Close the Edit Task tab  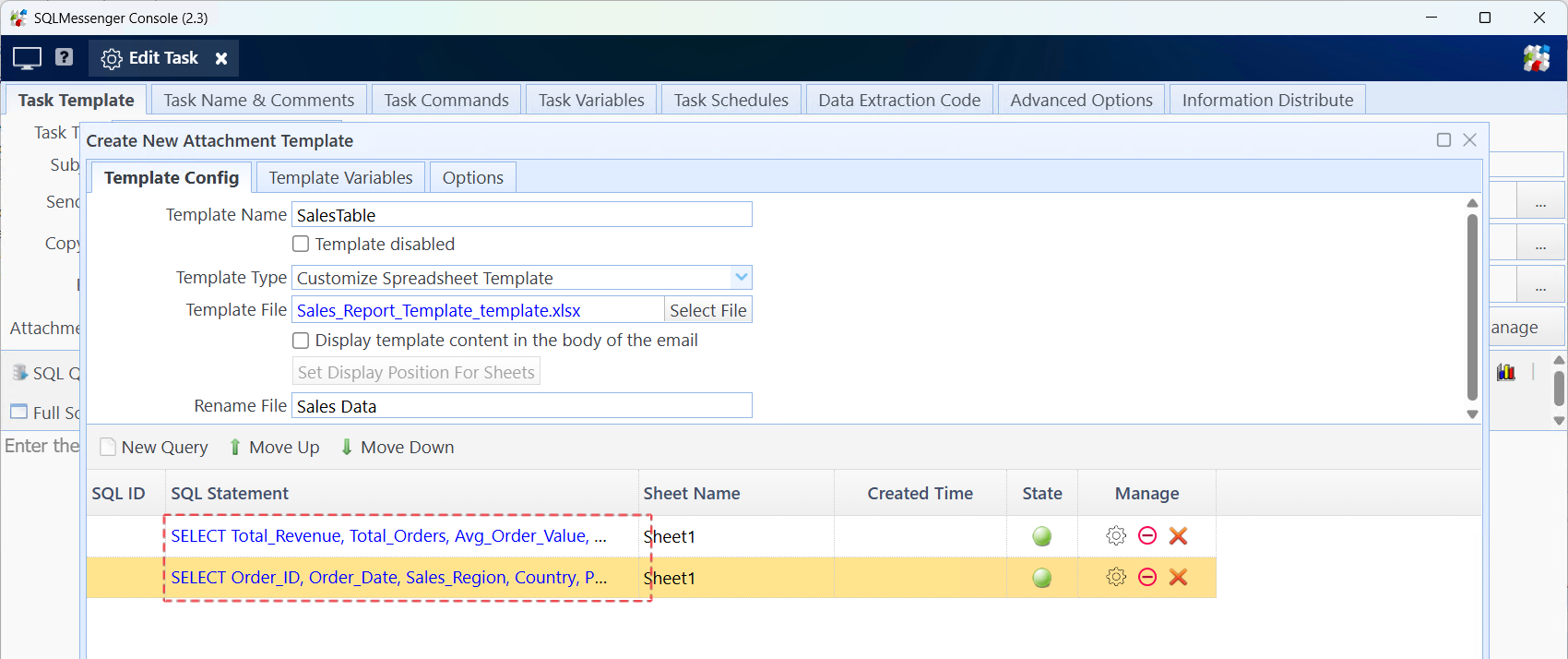(x=221, y=58)
